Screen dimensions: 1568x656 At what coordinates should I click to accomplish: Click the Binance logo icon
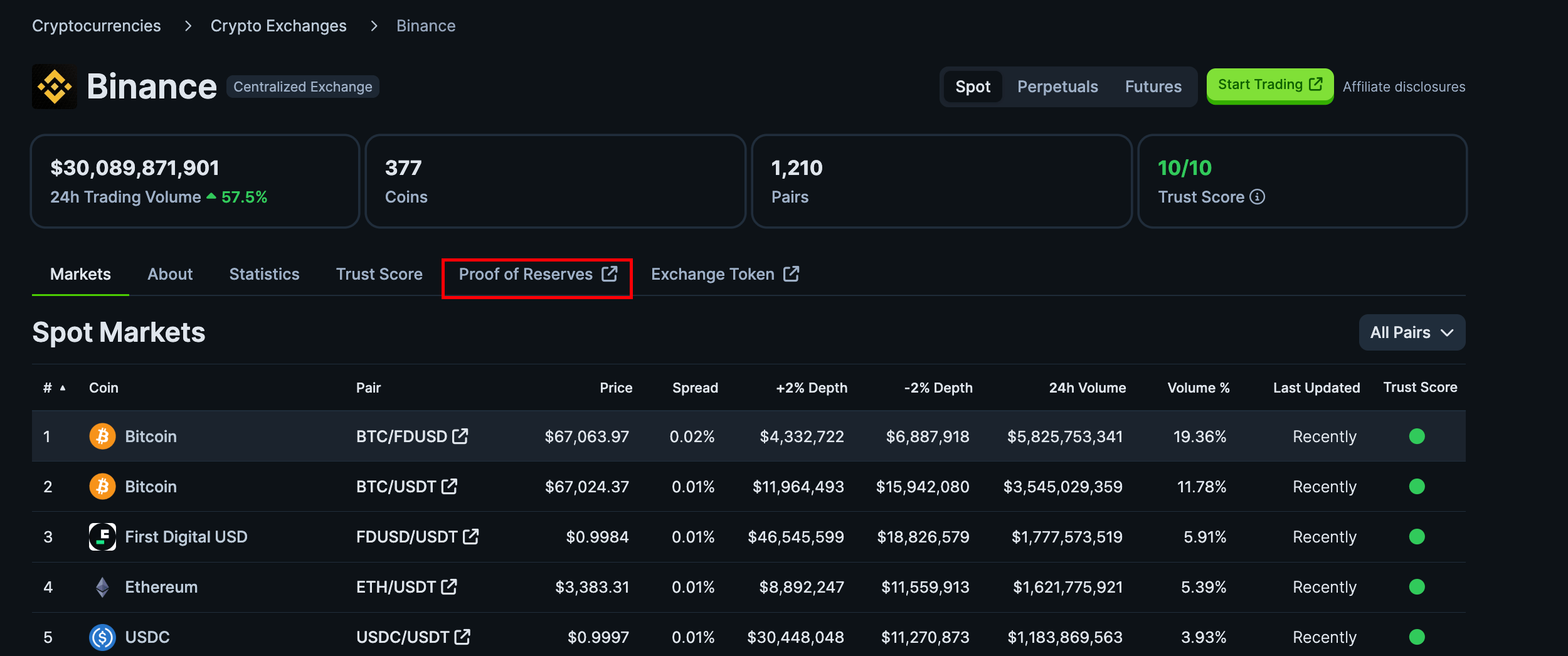coord(55,87)
